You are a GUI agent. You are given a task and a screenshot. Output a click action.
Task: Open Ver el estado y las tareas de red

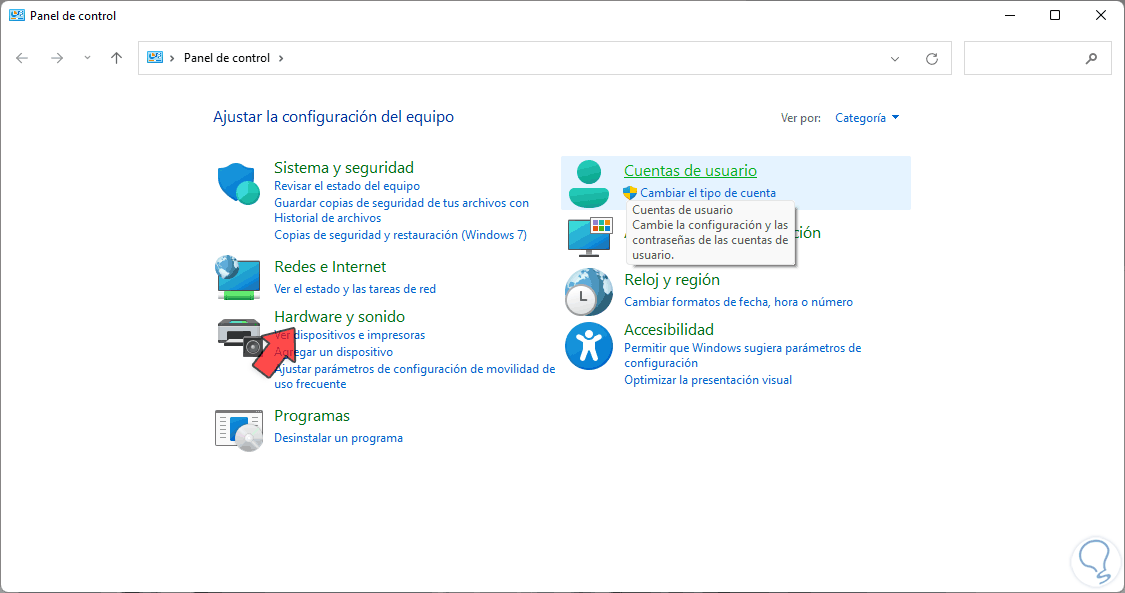(354, 289)
